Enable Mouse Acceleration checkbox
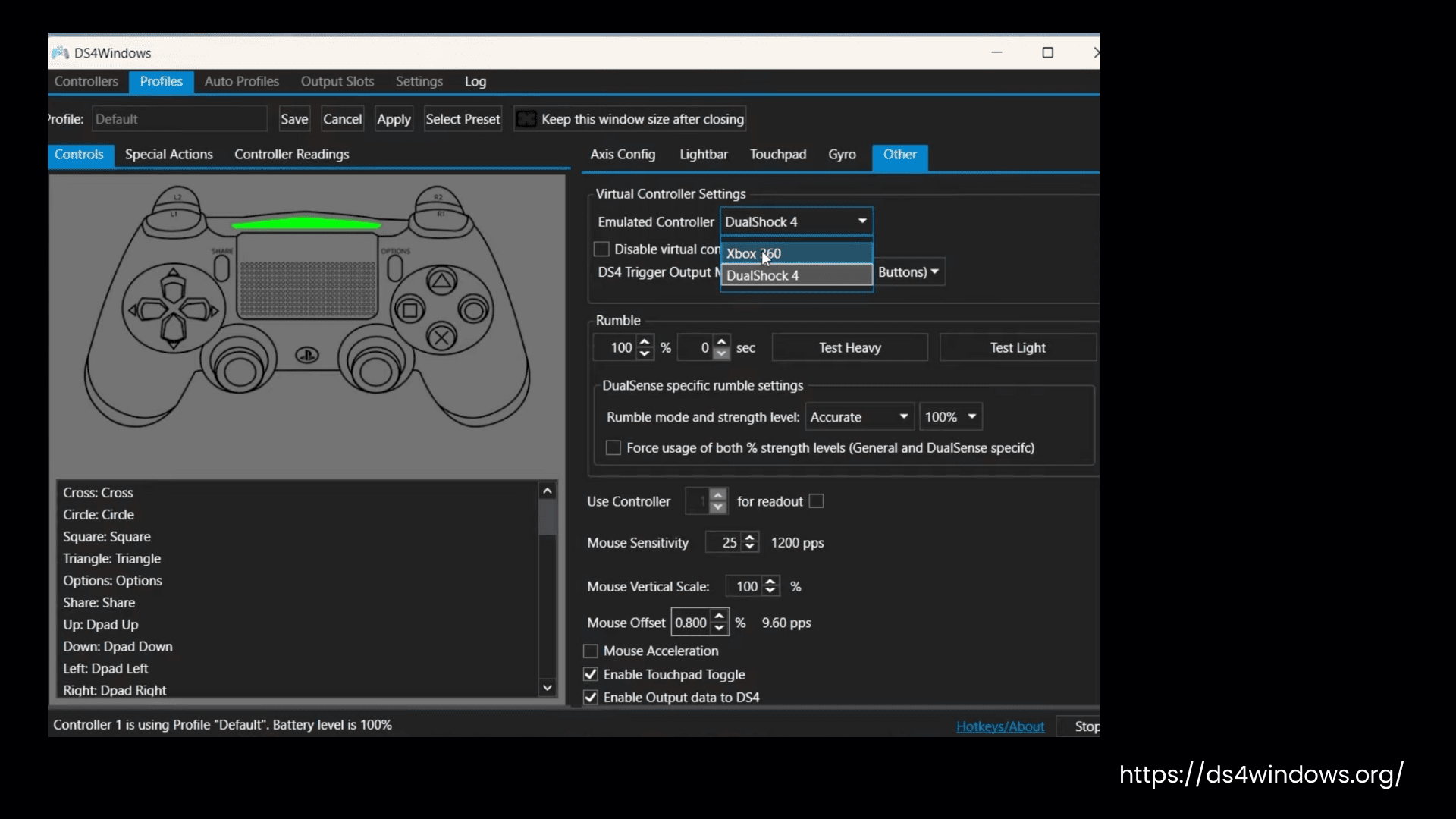Screen dimensions: 1456x819 590,651
